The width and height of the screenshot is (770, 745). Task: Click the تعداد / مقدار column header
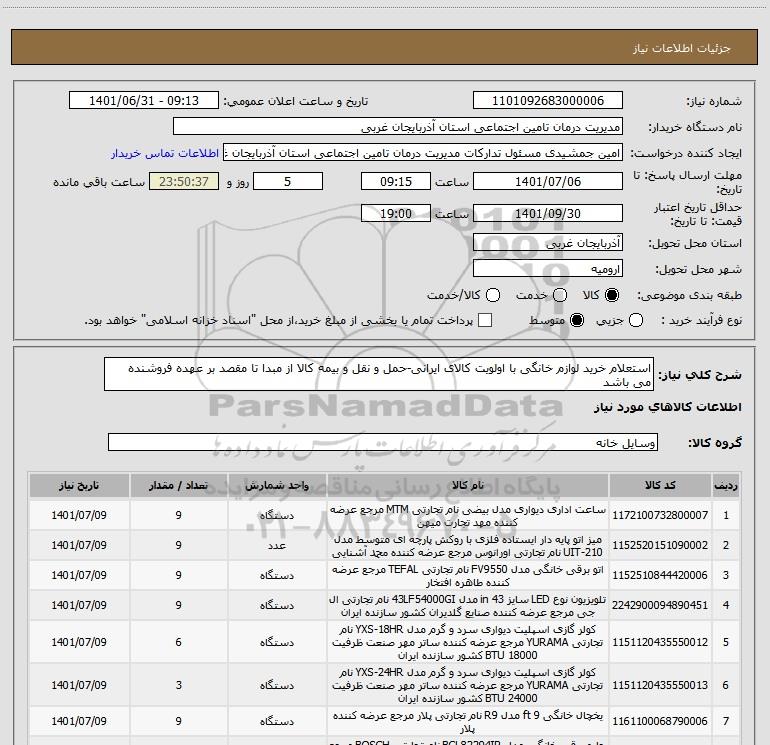(178, 486)
